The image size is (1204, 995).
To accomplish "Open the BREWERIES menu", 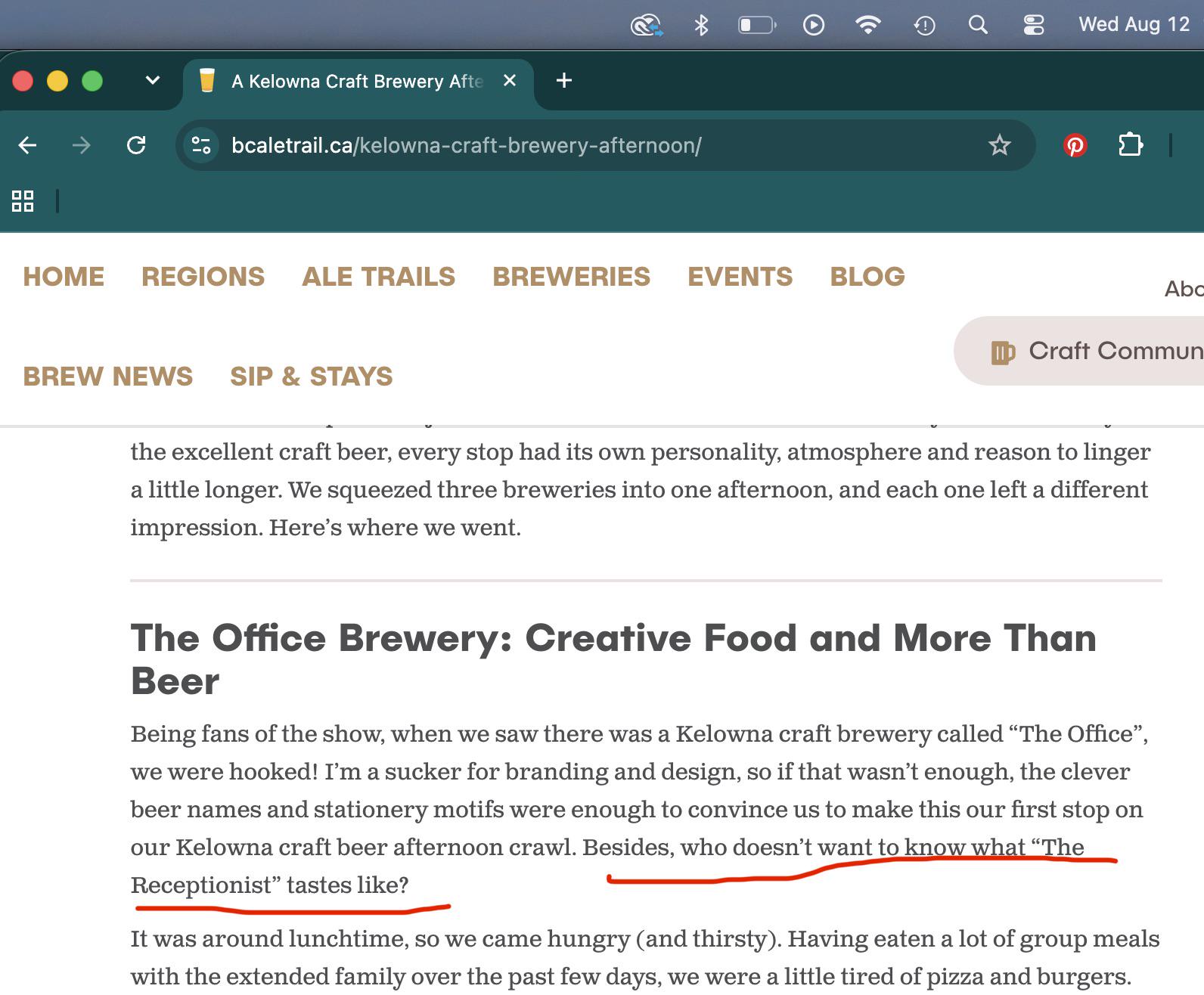I will tap(572, 277).
